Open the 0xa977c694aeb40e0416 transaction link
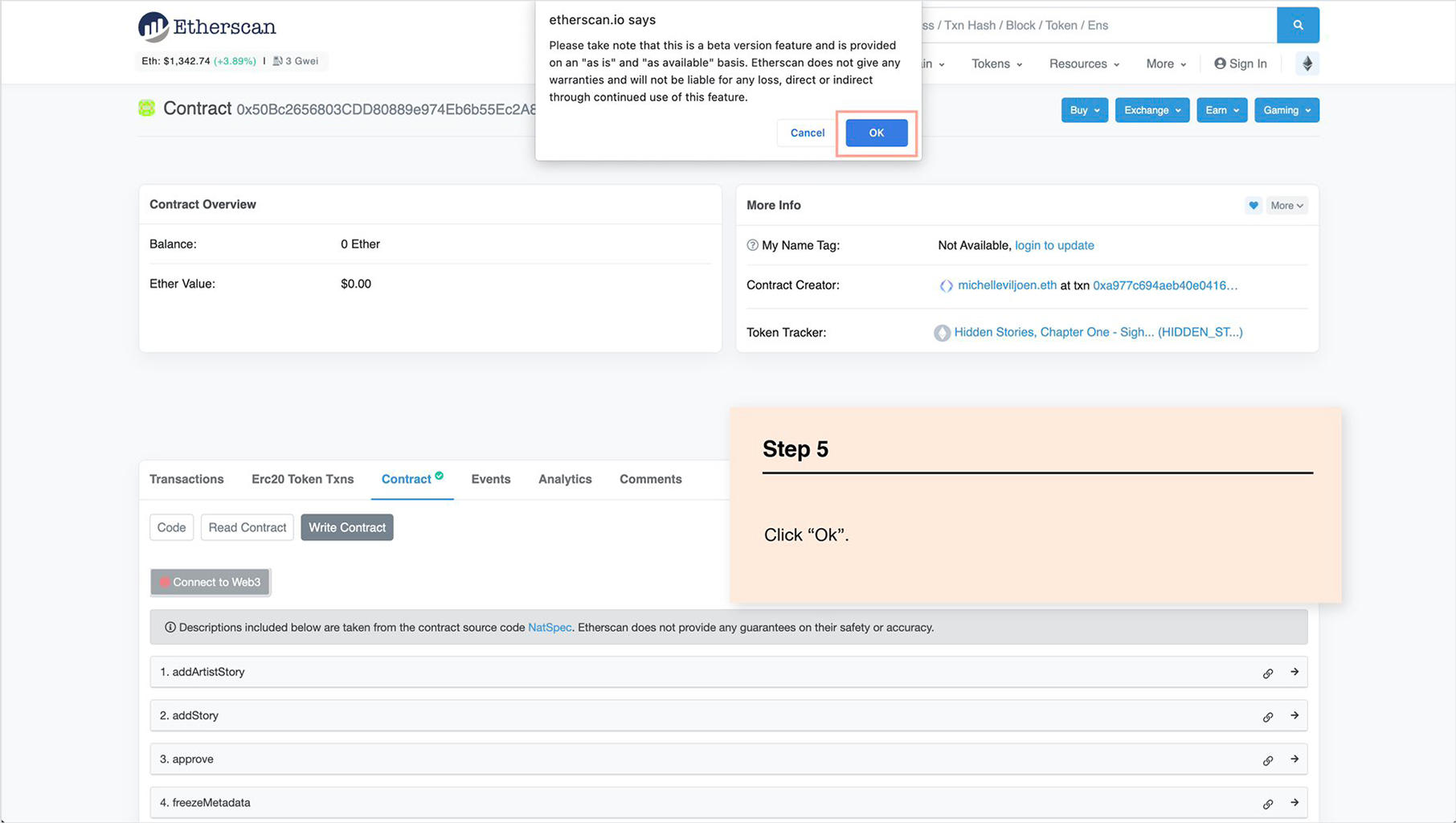 pyautogui.click(x=1165, y=285)
